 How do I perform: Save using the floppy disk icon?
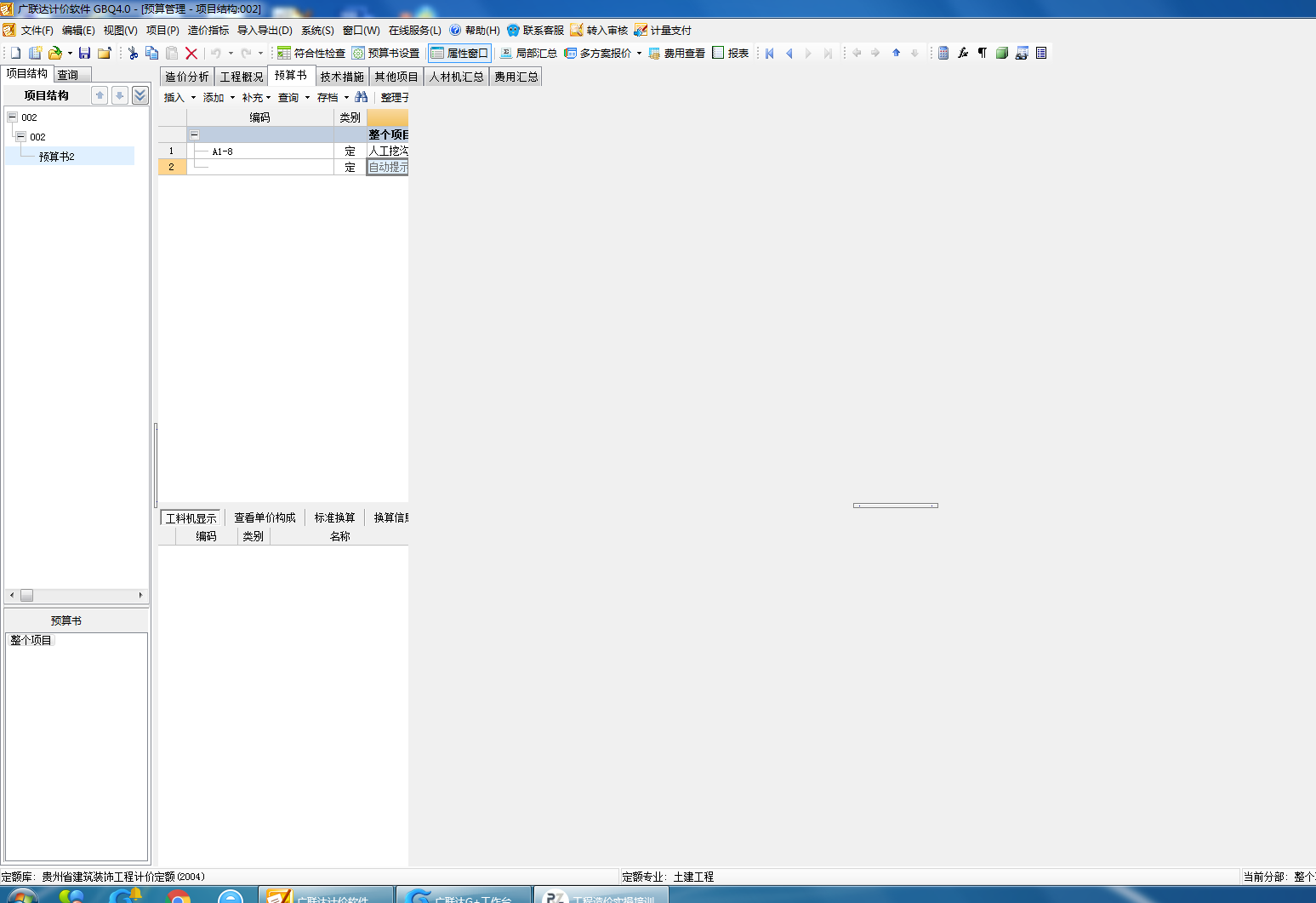84,53
